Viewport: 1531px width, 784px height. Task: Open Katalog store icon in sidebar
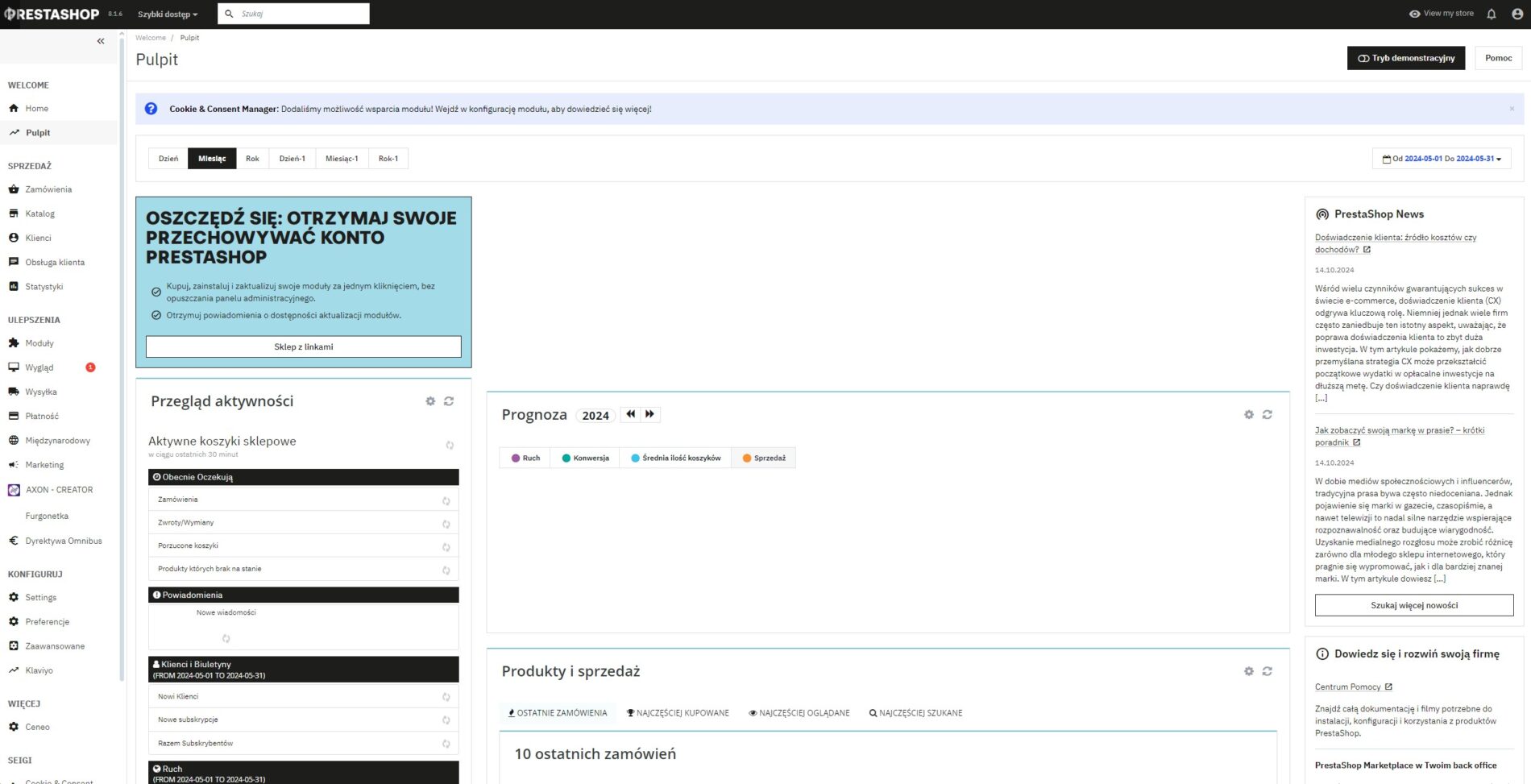14,214
